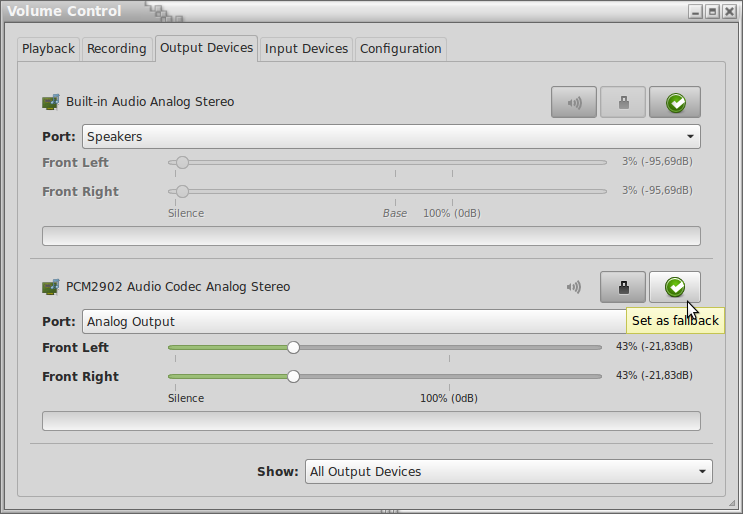Switch to the Playback tab
The height and width of the screenshot is (514, 743).
pyautogui.click(x=48, y=49)
